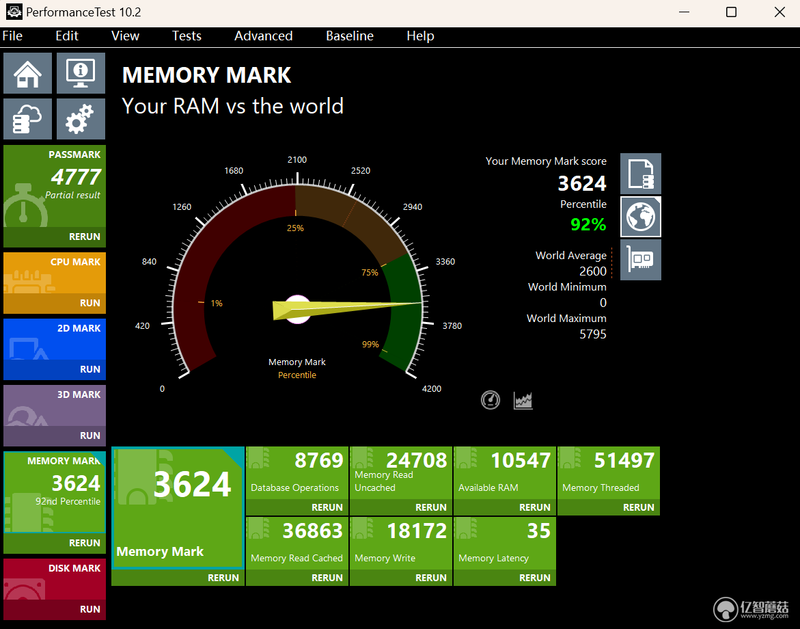Open the System Information monitor icon
The width and height of the screenshot is (800, 629).
(x=81, y=73)
